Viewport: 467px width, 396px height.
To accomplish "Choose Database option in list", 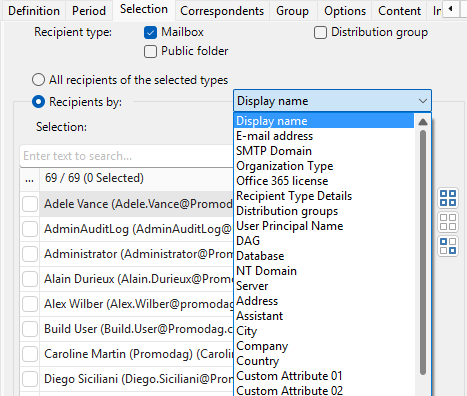I will click(324, 256).
